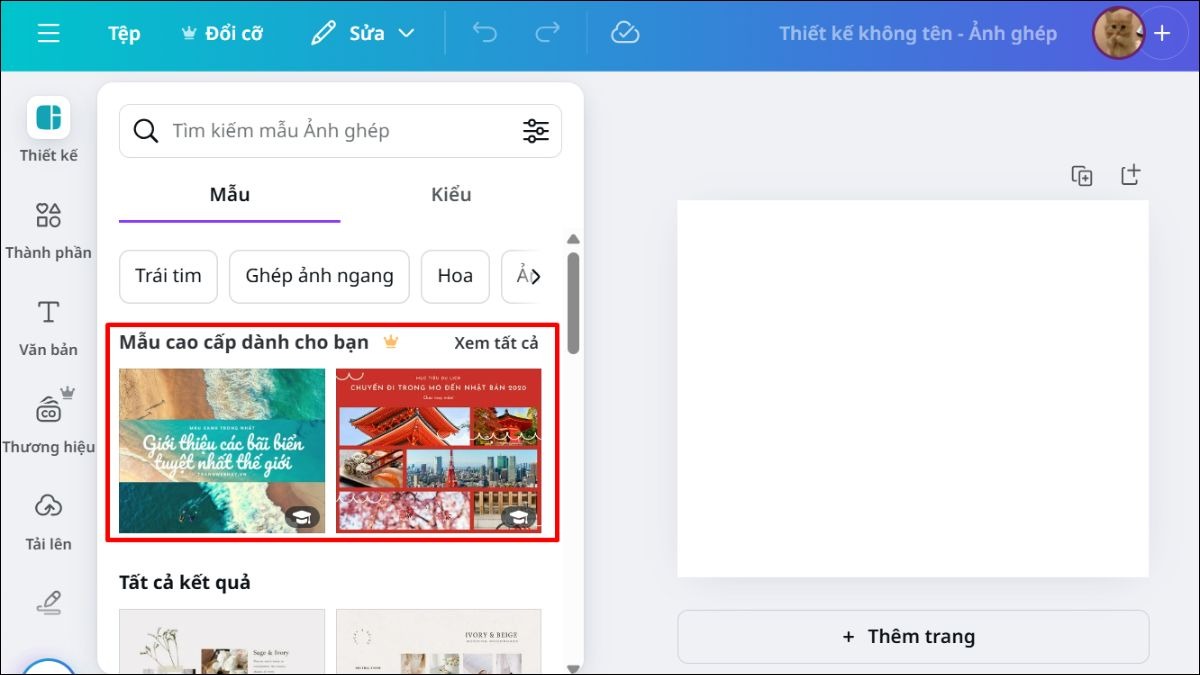Viewport: 1200px width, 675px height.
Task: Add a new page with top-right icon
Action: coord(1130,175)
